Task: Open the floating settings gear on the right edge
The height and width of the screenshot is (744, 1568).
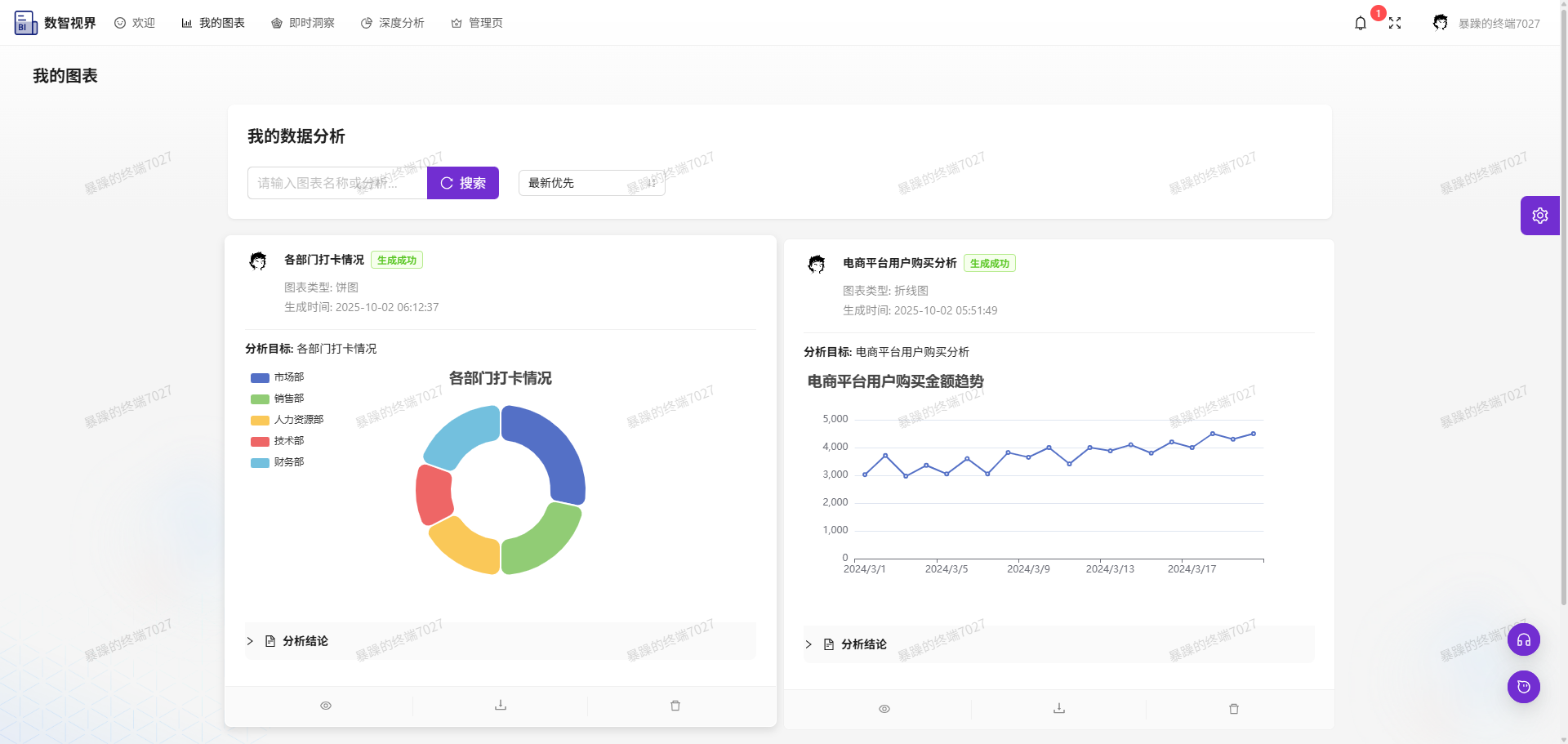Action: click(1539, 215)
